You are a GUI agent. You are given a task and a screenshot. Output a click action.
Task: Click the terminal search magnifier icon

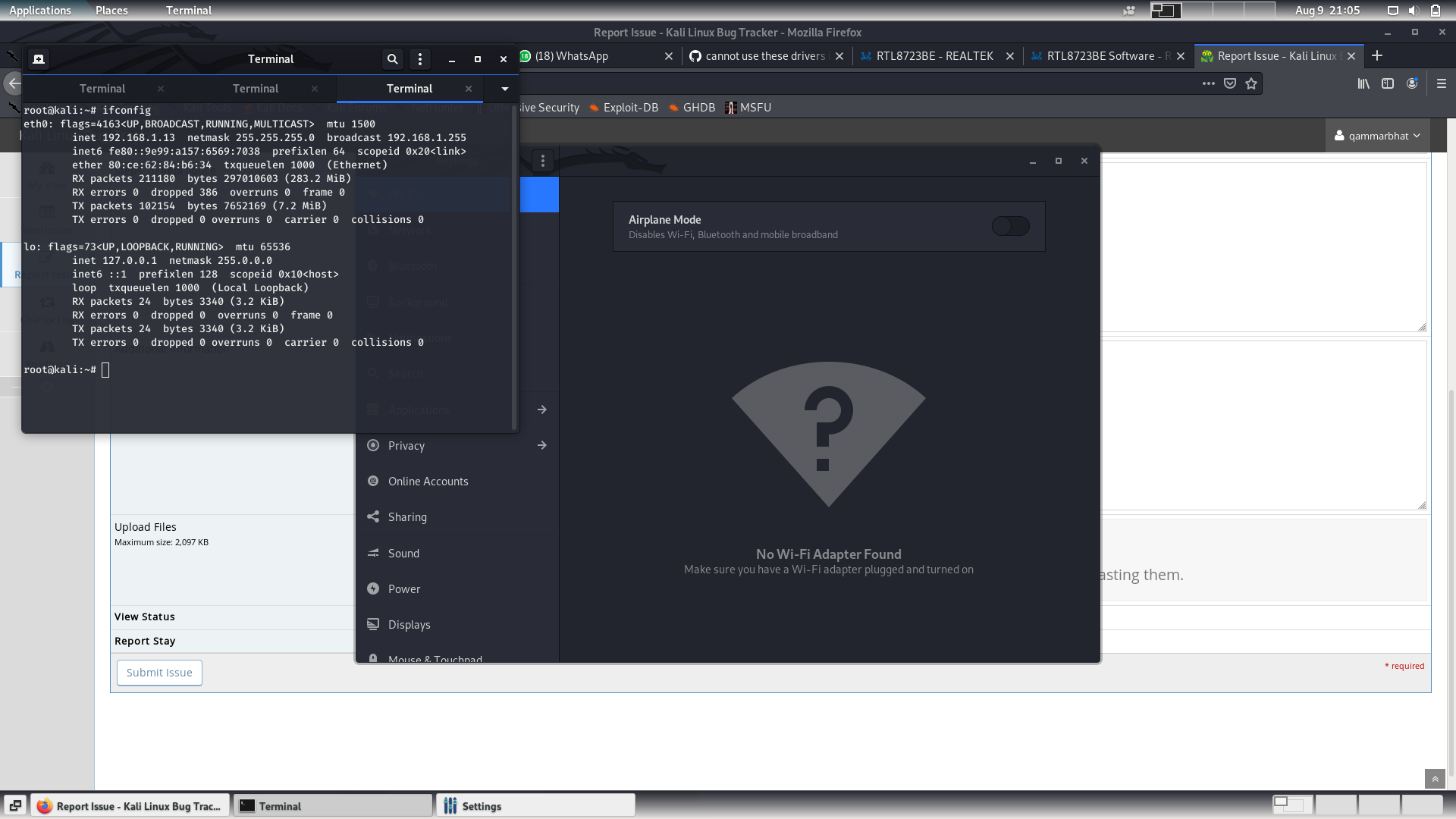pos(392,59)
